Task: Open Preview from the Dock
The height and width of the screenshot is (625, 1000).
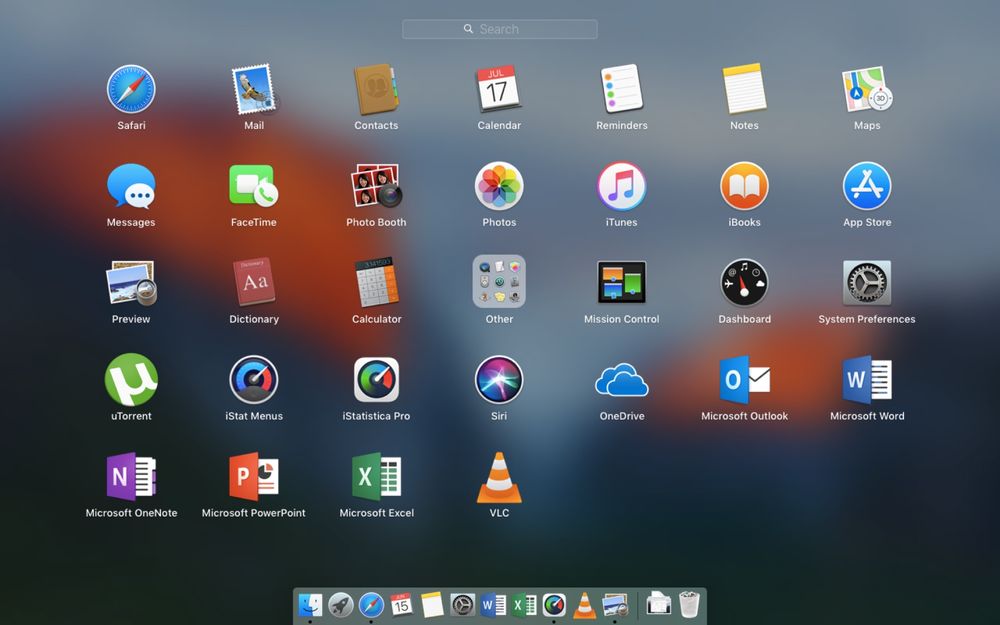Action: point(615,605)
